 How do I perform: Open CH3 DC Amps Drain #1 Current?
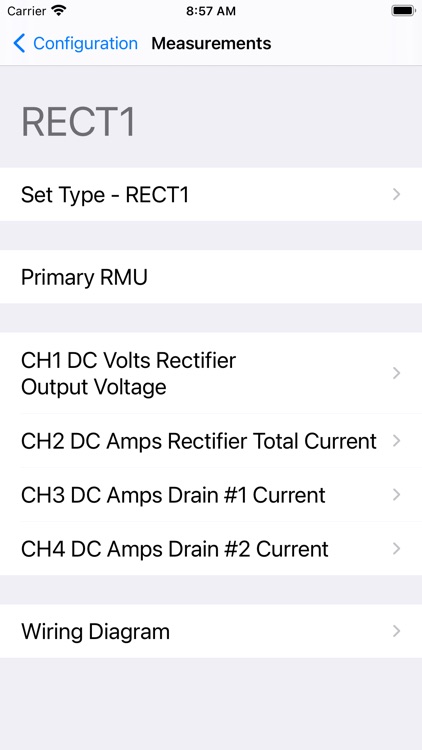click(x=211, y=495)
